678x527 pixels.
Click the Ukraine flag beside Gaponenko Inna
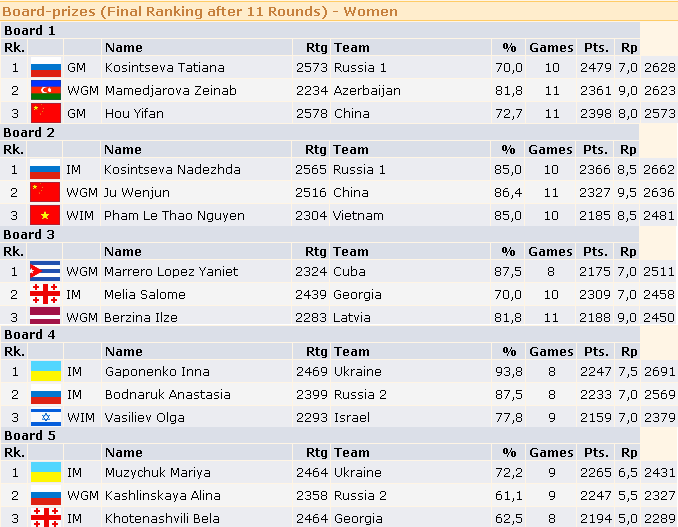pos(46,373)
